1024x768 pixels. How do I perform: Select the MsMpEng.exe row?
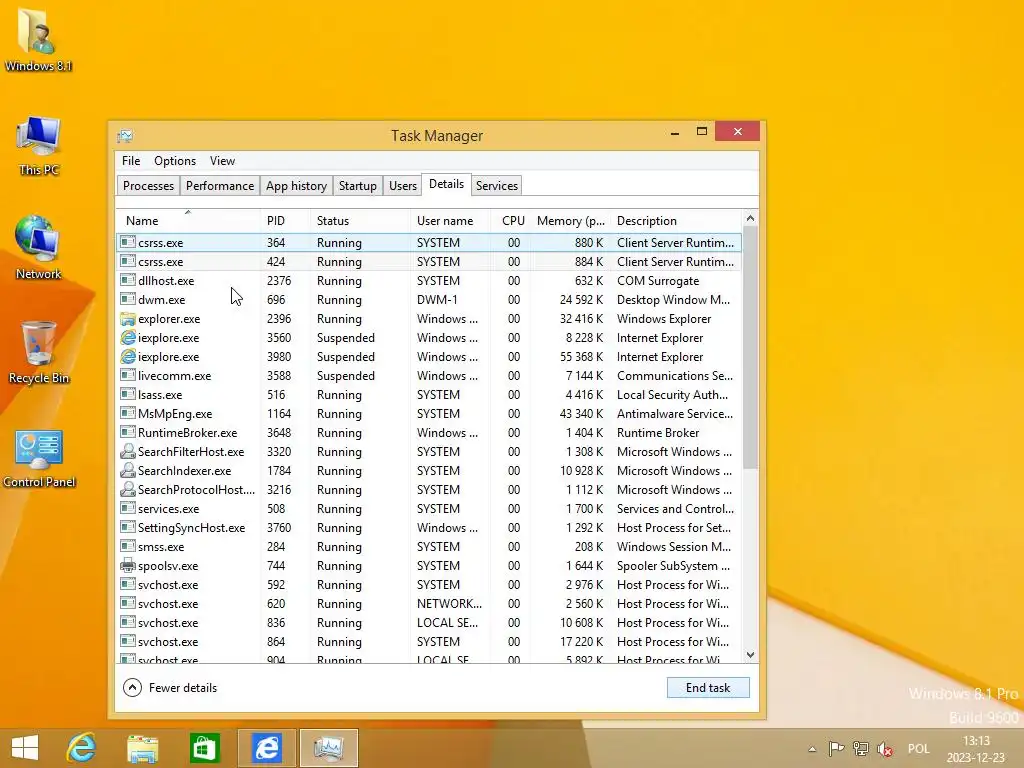pyautogui.click(x=429, y=413)
